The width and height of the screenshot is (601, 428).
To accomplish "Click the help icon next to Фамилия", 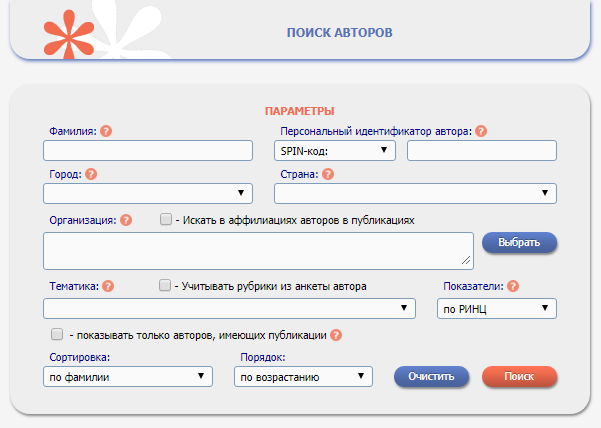I will [106, 131].
